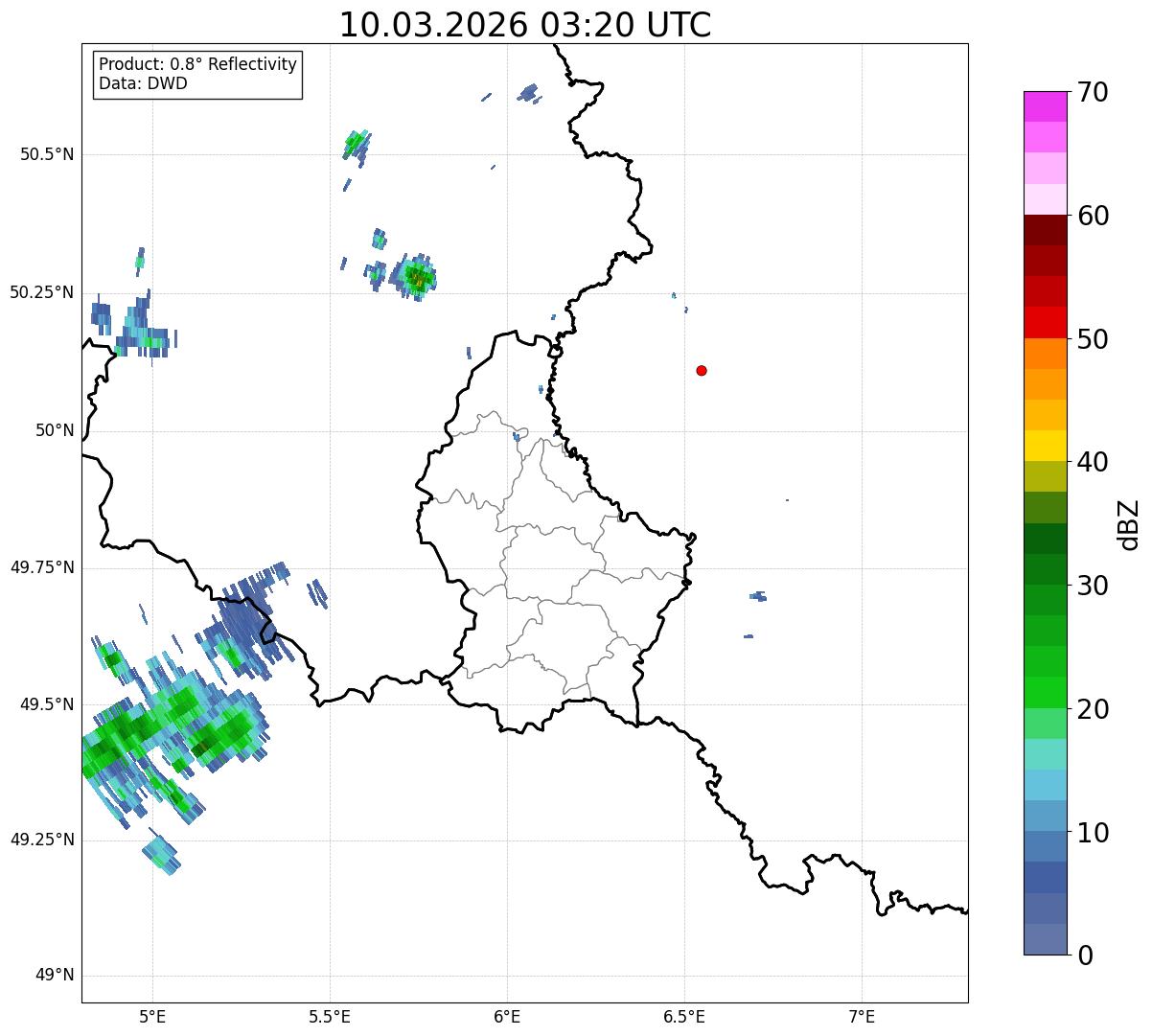This screenshot has height=1036, width=1152.
Task: Click the 49.75°N latitude label
Action: tap(41, 567)
